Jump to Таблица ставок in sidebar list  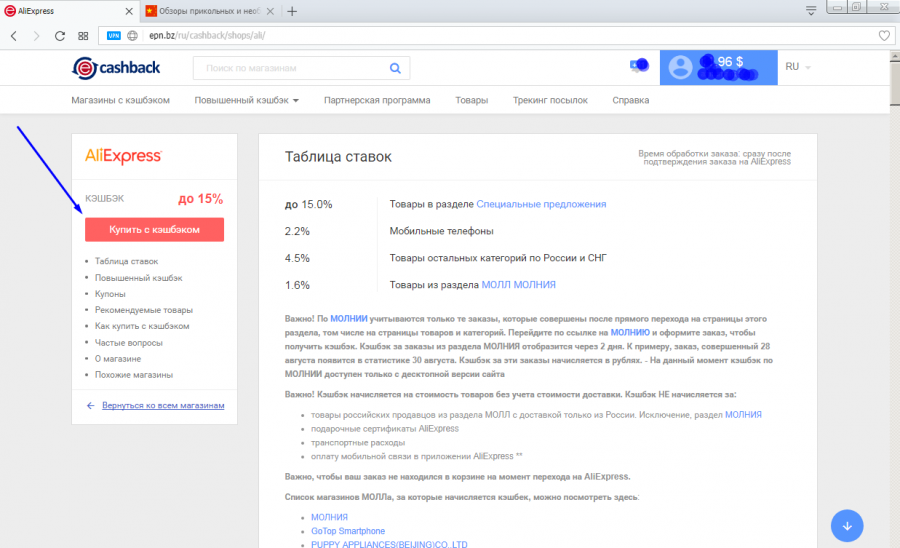point(126,261)
